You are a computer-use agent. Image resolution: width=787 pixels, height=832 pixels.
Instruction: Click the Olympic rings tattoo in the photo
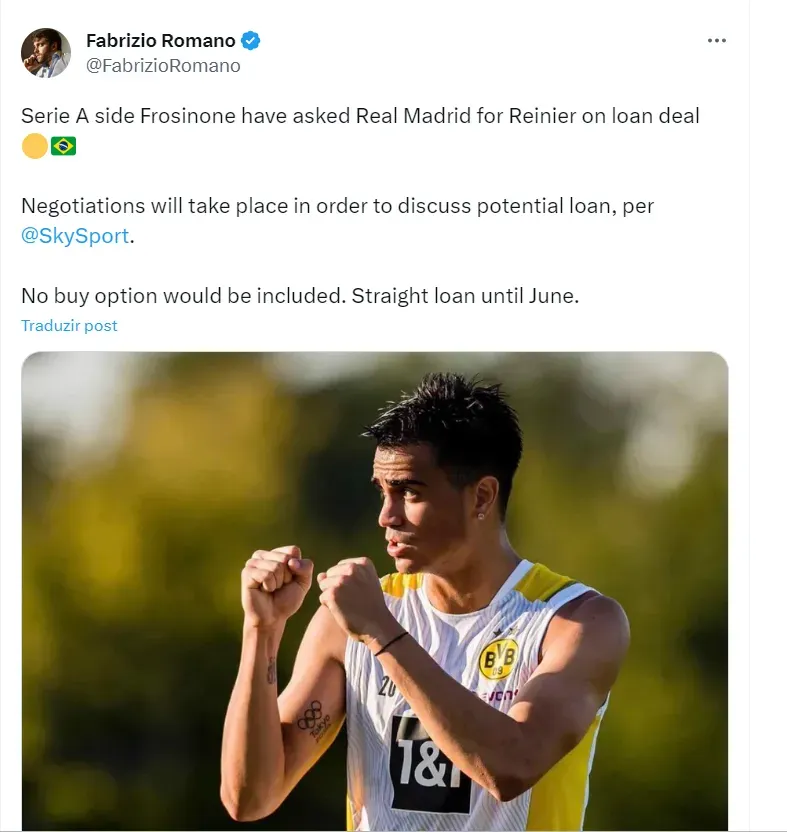pyautogui.click(x=309, y=715)
